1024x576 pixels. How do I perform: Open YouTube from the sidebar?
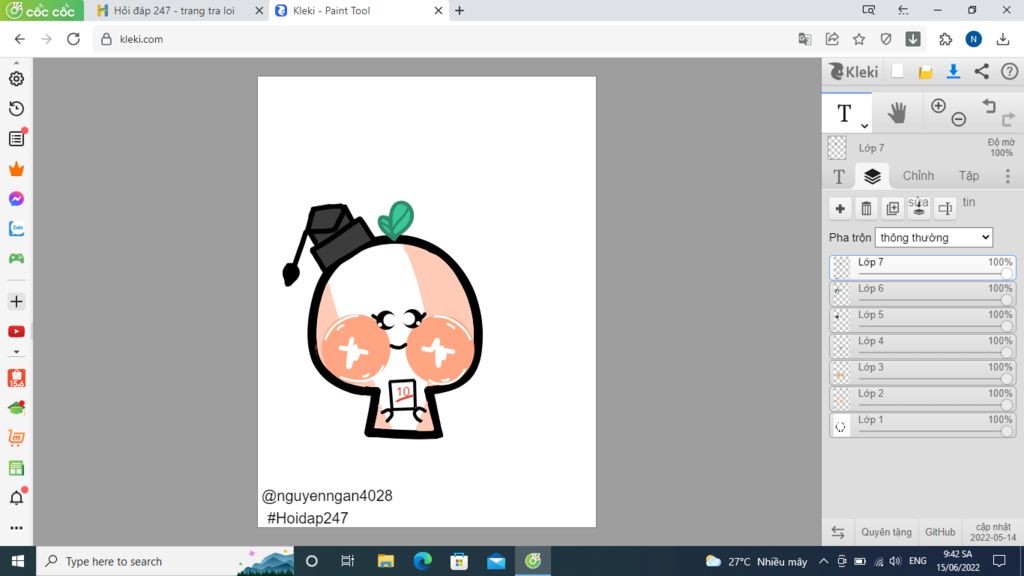click(16, 332)
